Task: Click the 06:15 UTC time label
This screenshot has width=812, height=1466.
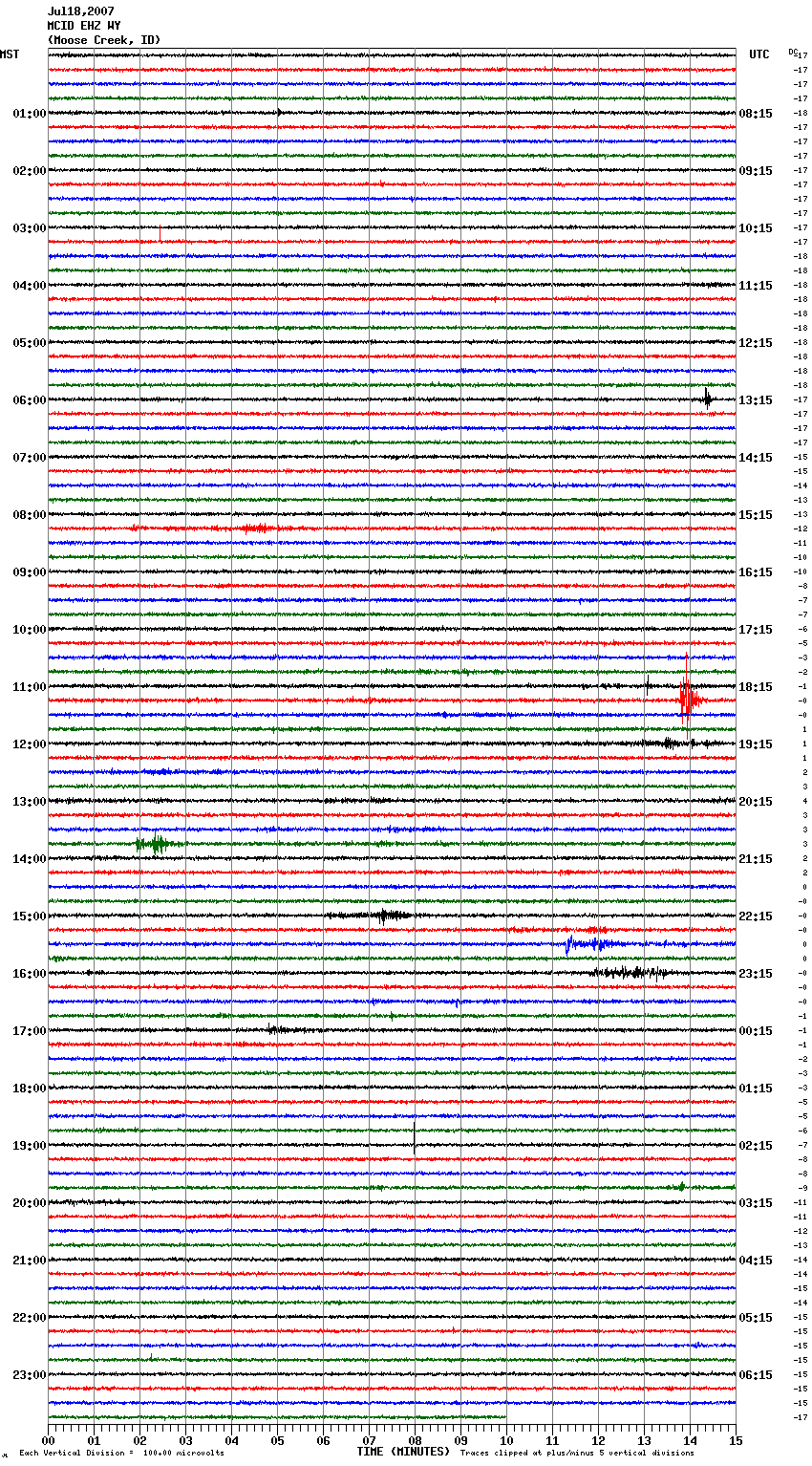Action: point(756,1375)
